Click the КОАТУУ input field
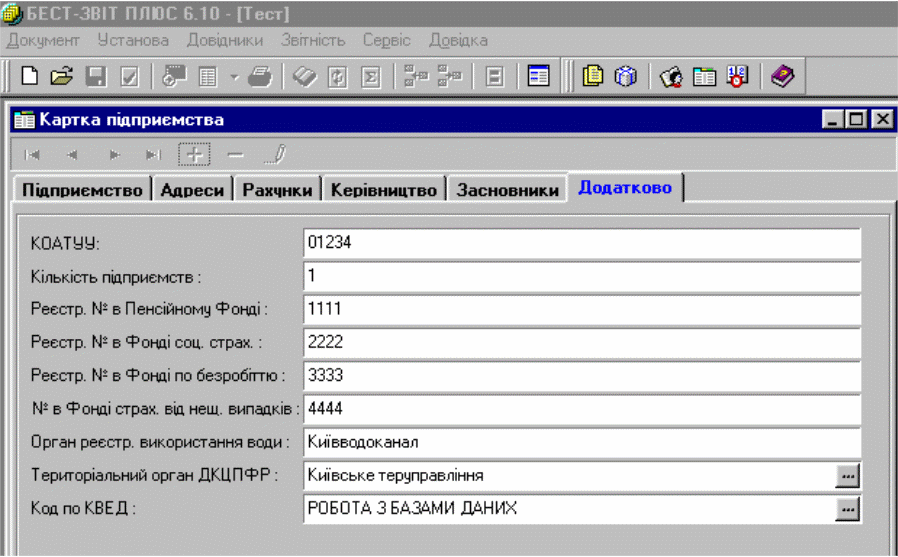 (581, 243)
